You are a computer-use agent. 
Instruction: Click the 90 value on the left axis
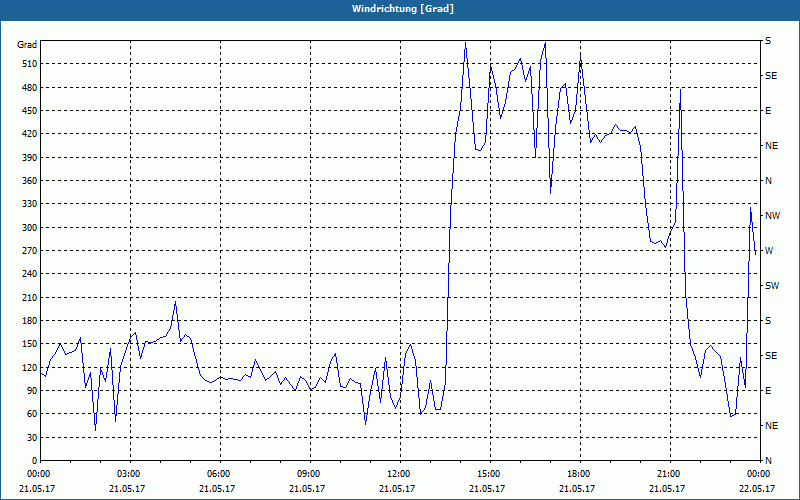tap(31, 391)
